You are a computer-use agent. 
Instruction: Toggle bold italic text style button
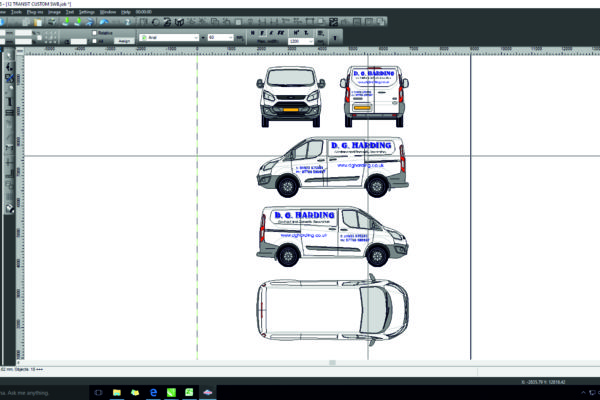(x=281, y=33)
